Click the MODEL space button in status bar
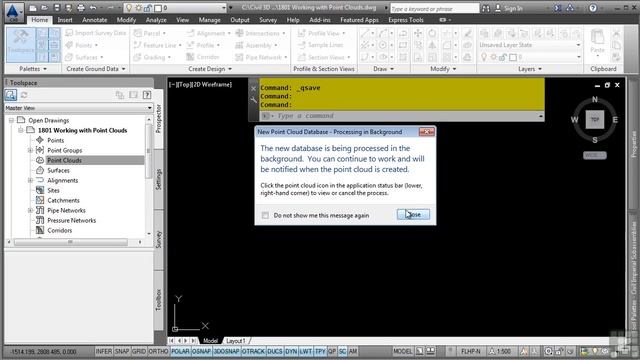640x360 pixels. [x=402, y=351]
